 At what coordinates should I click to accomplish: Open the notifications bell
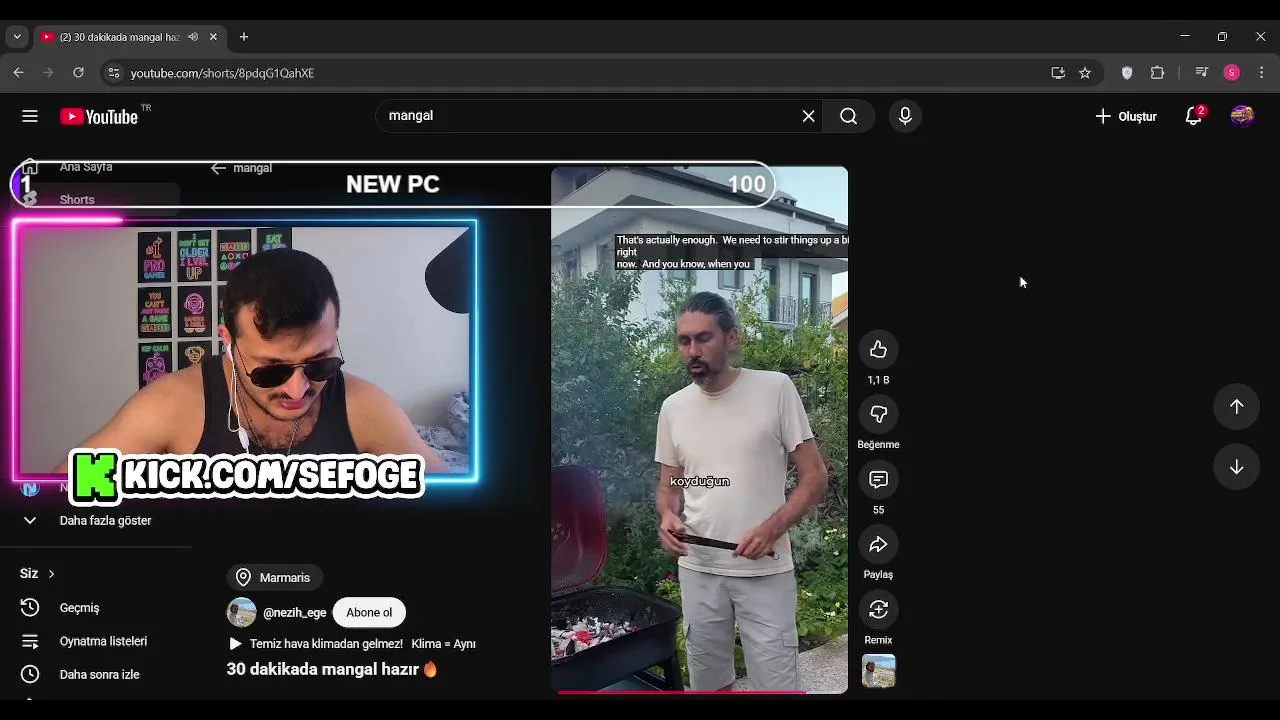[1193, 116]
